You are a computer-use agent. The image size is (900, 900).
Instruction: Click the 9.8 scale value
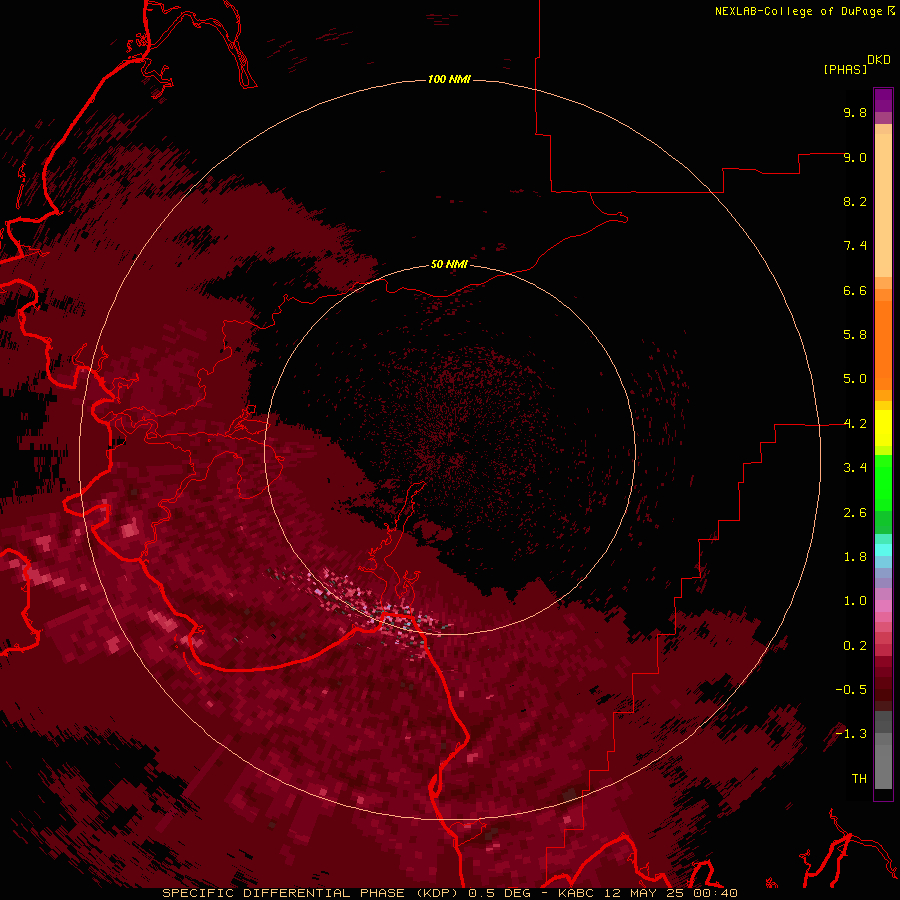[x=855, y=112]
